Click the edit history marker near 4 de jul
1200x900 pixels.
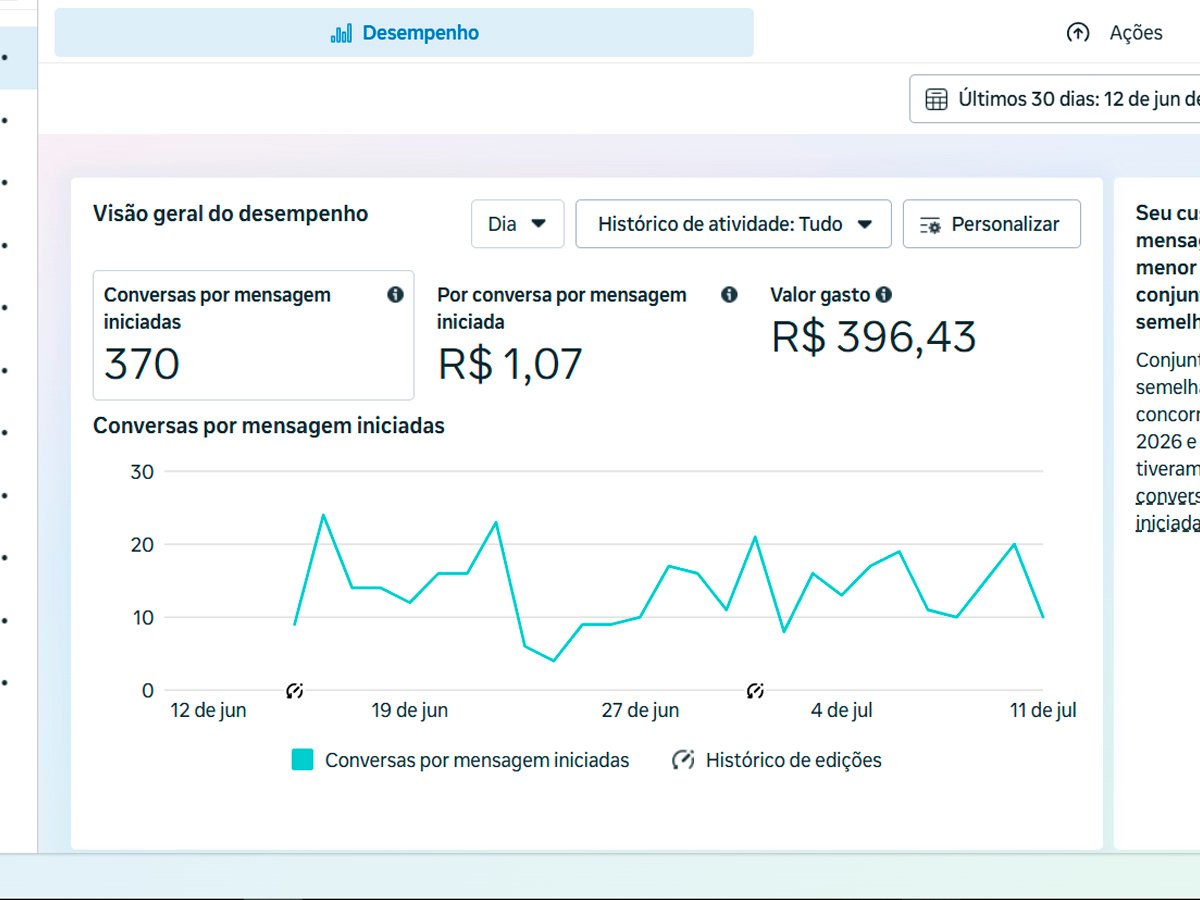756,690
